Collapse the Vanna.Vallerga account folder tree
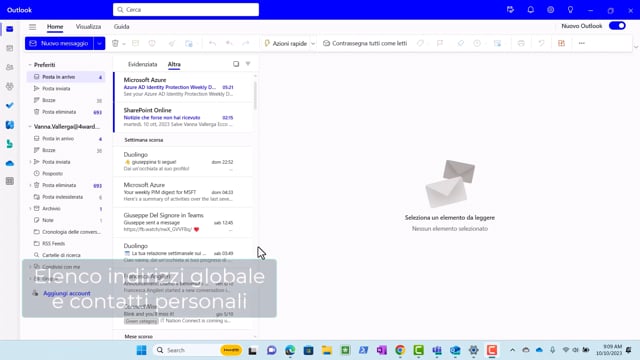This screenshot has height=360, width=640. click(30, 127)
